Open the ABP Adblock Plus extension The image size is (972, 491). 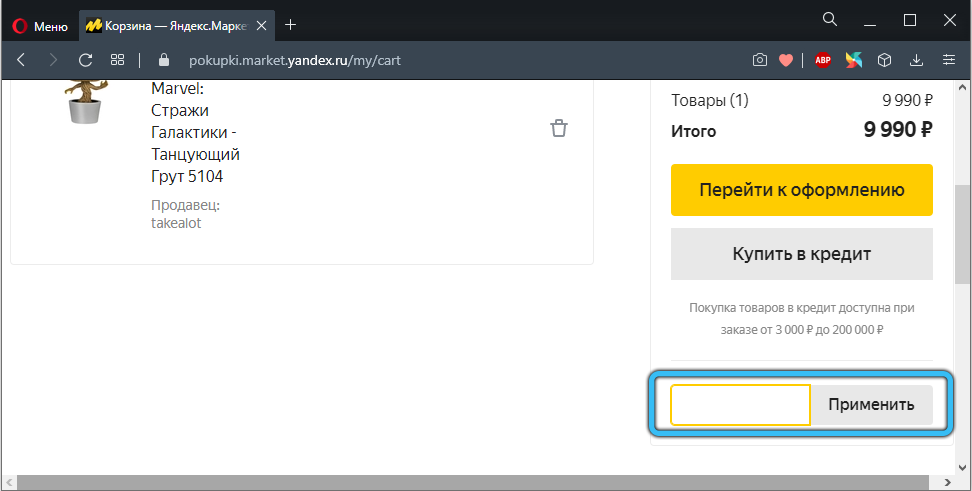point(823,60)
